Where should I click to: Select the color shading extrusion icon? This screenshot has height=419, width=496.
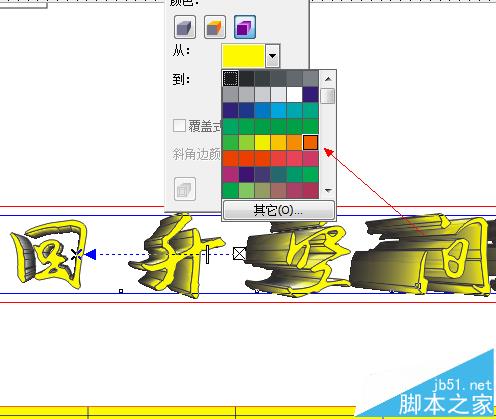[x=245, y=27]
